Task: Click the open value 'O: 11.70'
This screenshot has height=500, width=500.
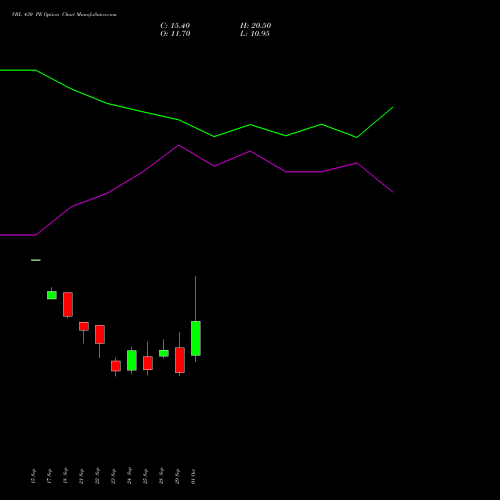Action: (175, 34)
